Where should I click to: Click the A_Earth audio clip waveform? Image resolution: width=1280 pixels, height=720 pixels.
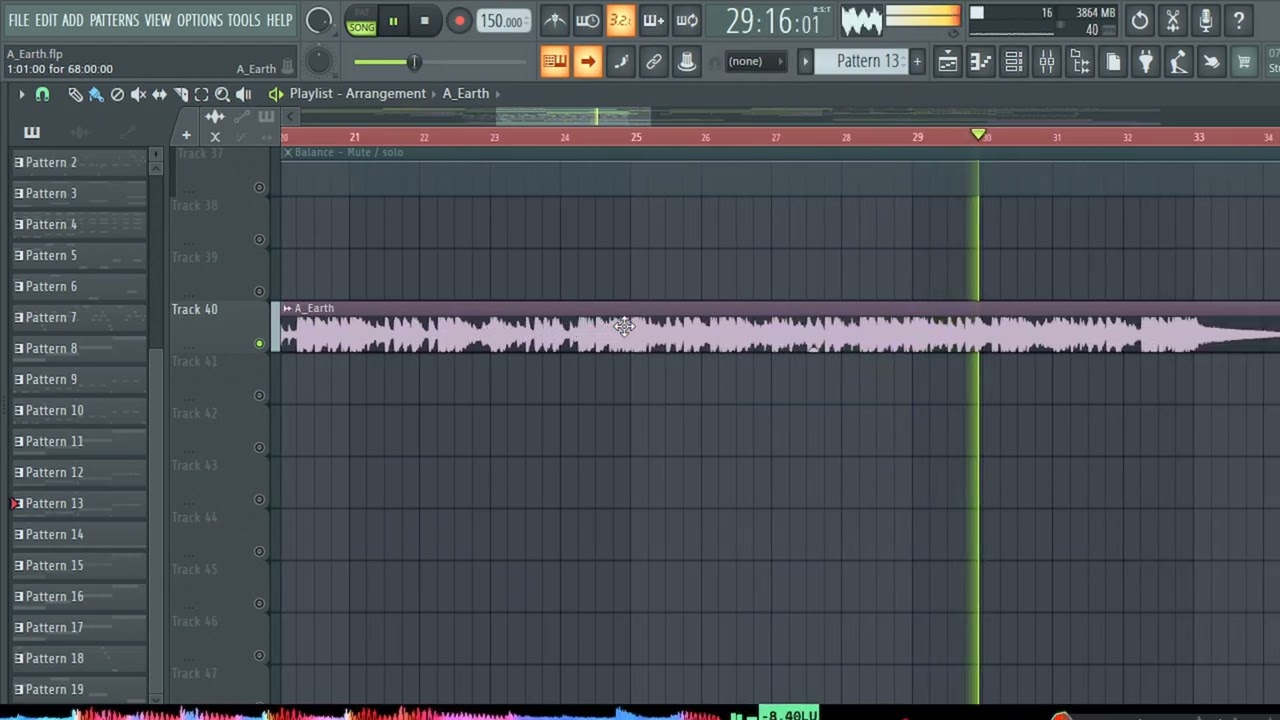click(780, 334)
